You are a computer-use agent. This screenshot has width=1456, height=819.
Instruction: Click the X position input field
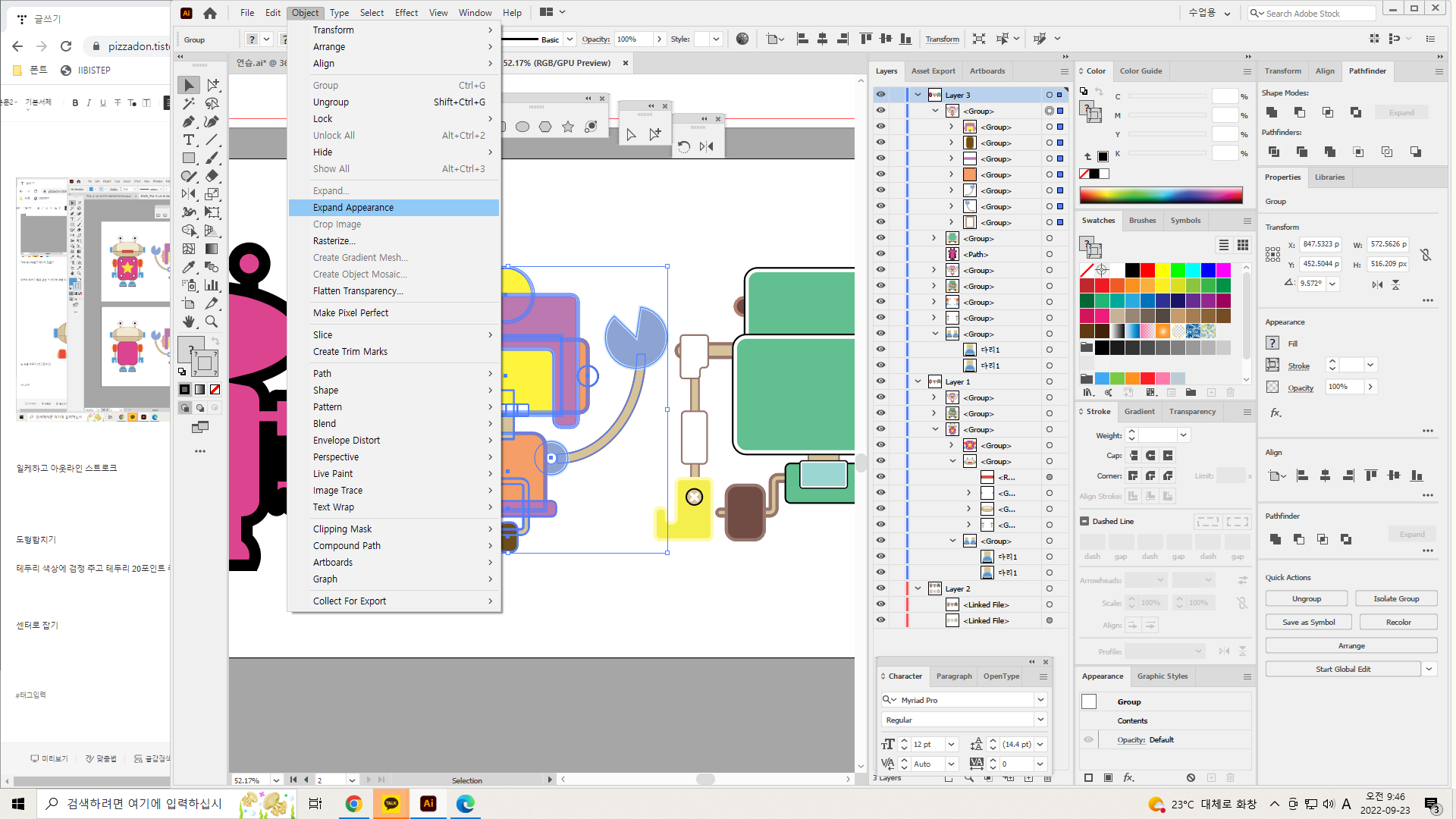click(x=1320, y=244)
